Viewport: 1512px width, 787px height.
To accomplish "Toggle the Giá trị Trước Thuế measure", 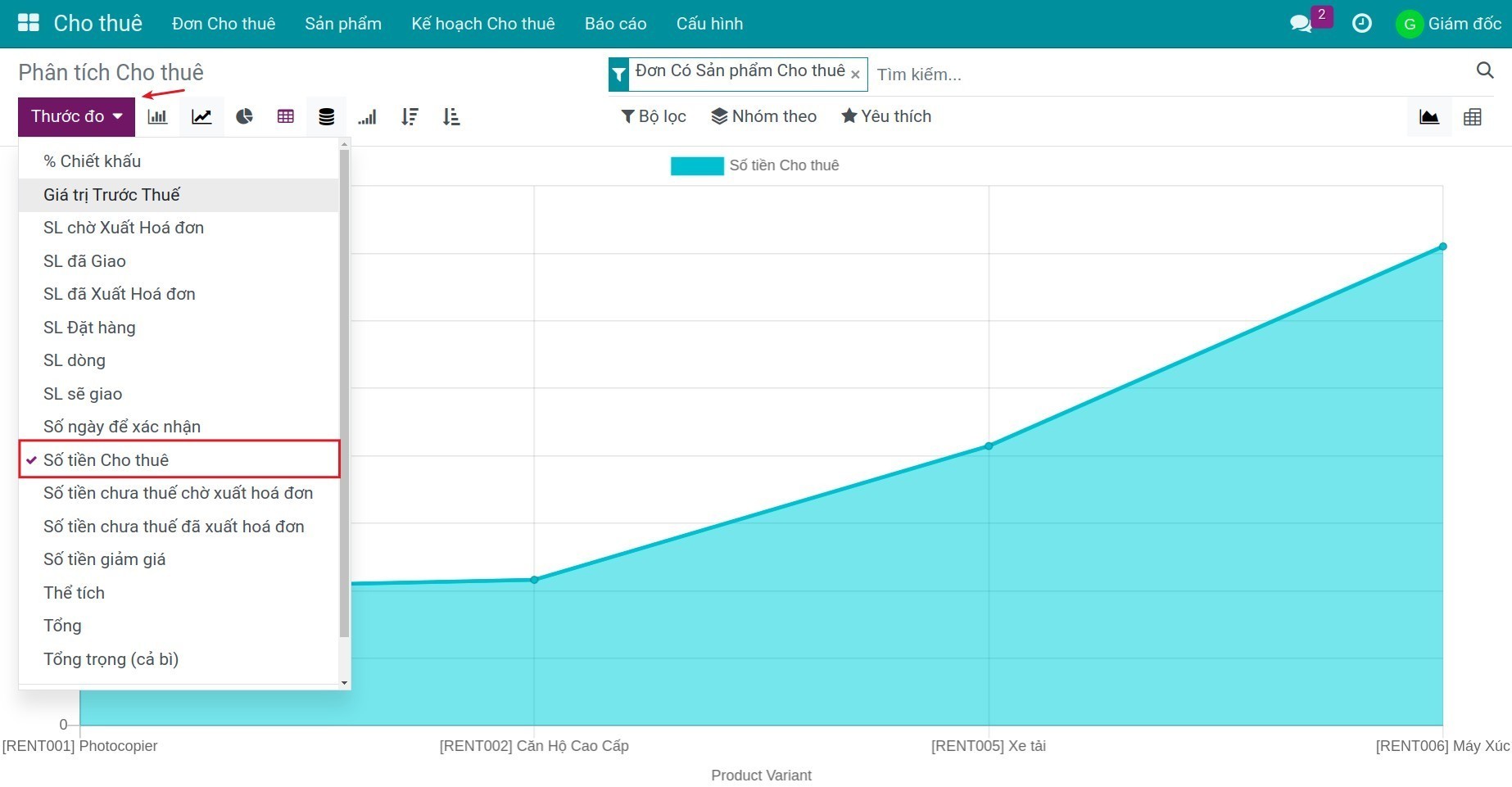I will [x=179, y=195].
